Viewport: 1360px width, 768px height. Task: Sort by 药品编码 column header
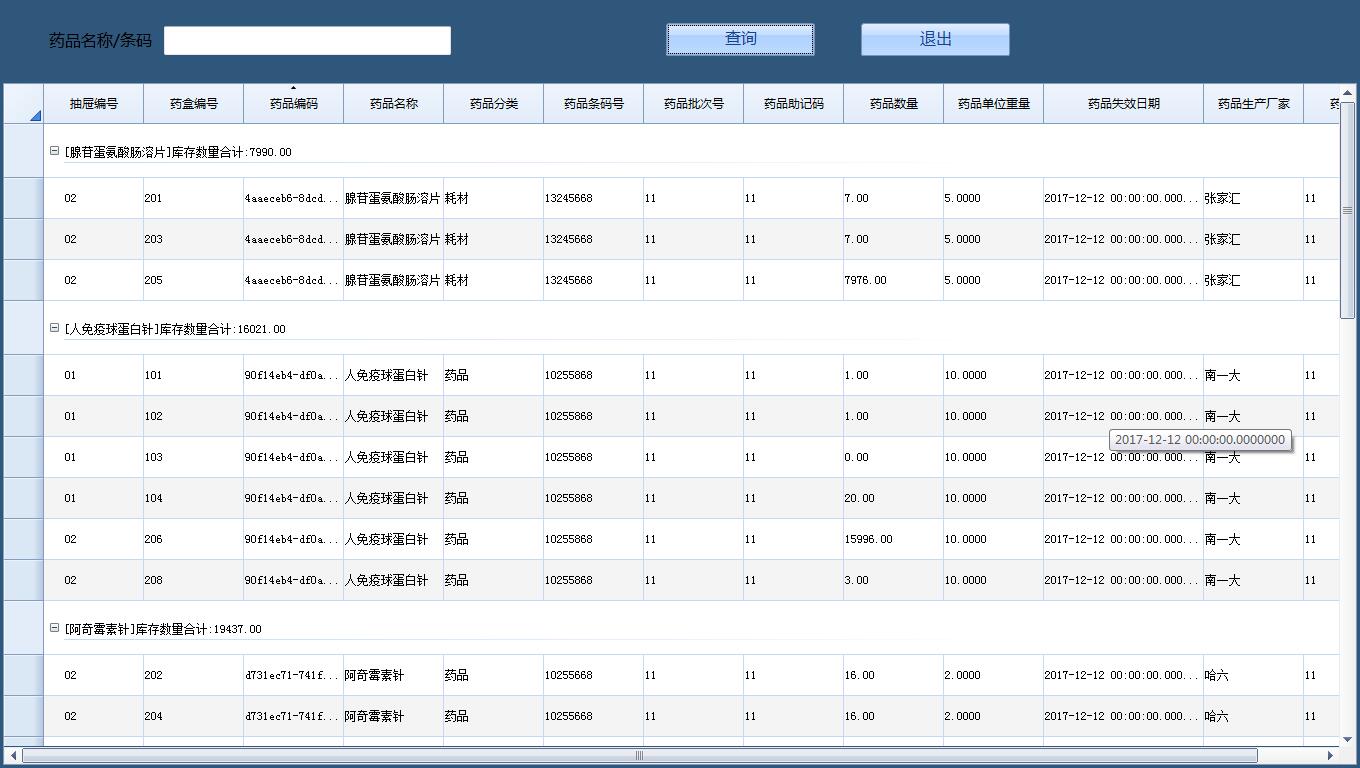(293, 104)
